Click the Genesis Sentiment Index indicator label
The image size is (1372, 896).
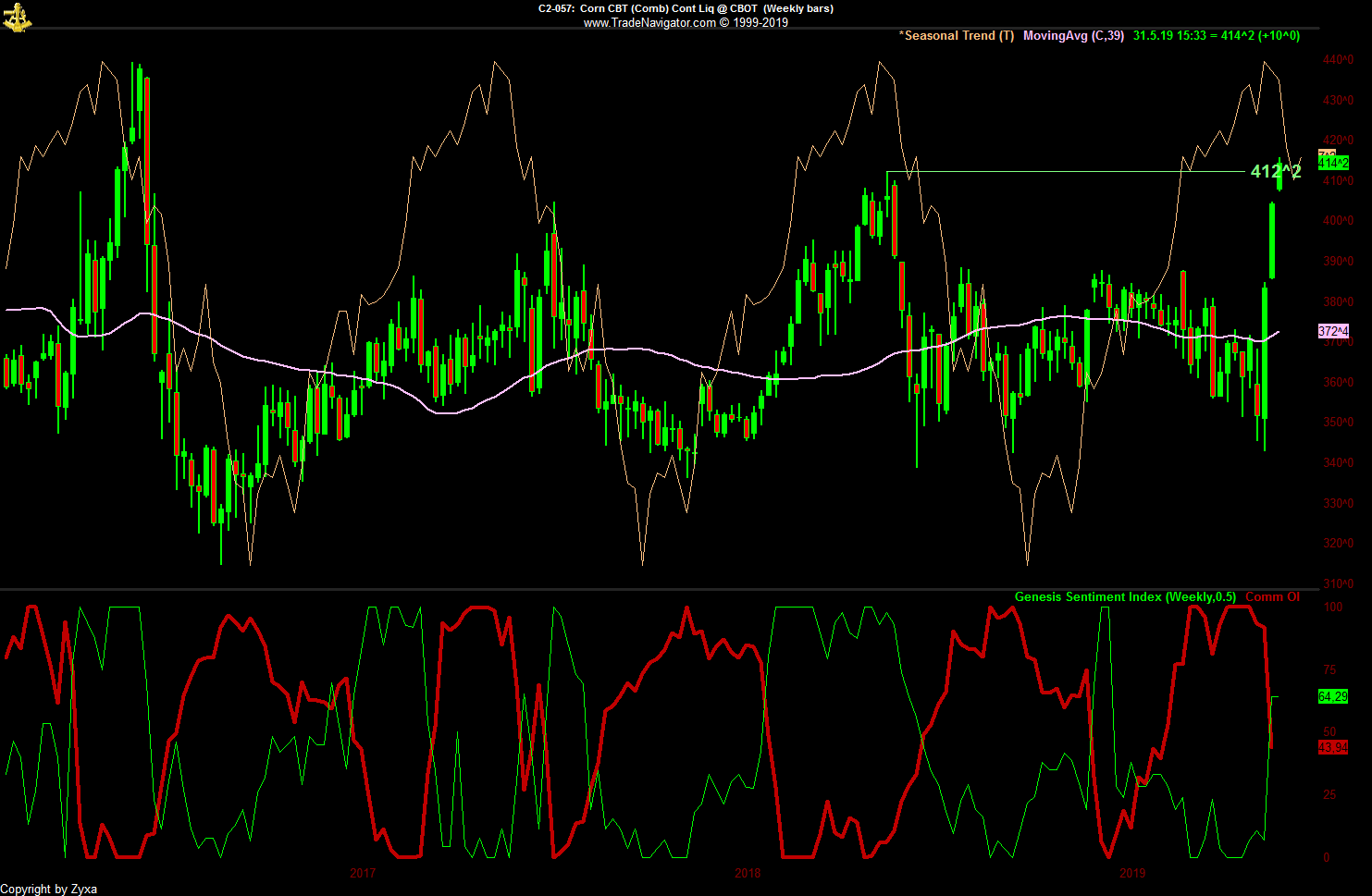[1124, 597]
